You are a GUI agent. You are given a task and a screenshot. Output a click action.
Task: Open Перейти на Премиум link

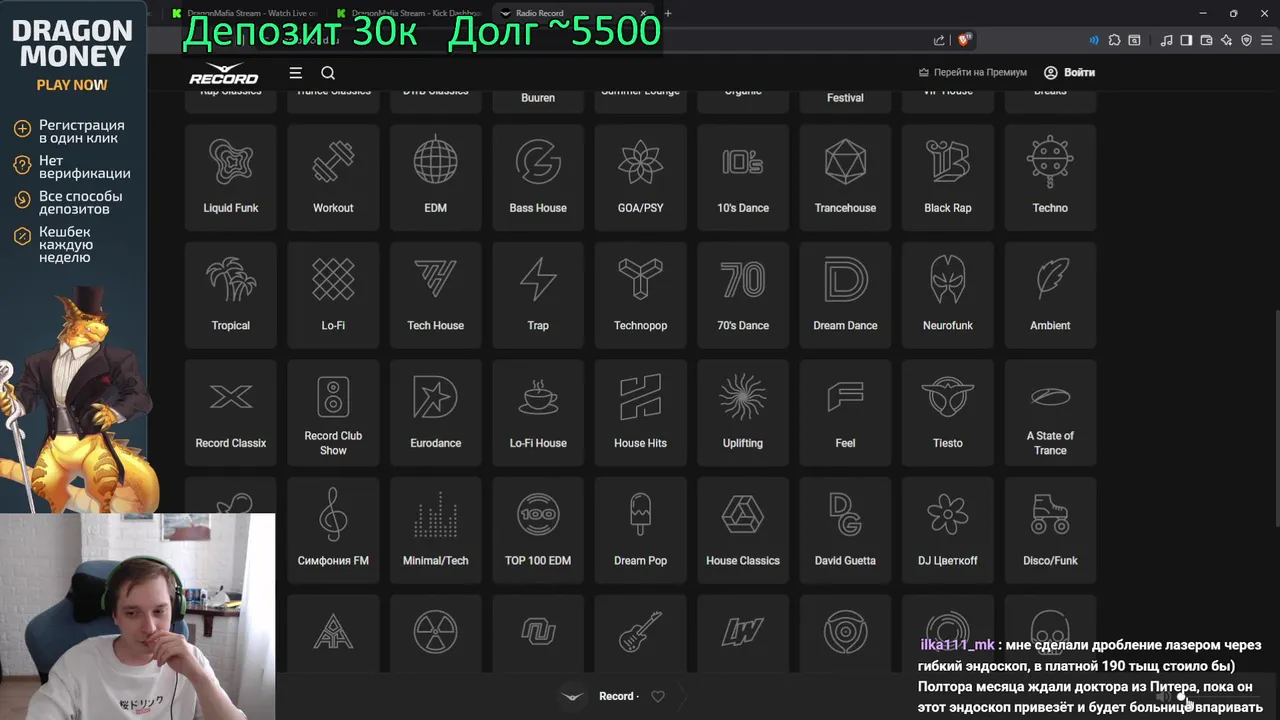tap(972, 73)
